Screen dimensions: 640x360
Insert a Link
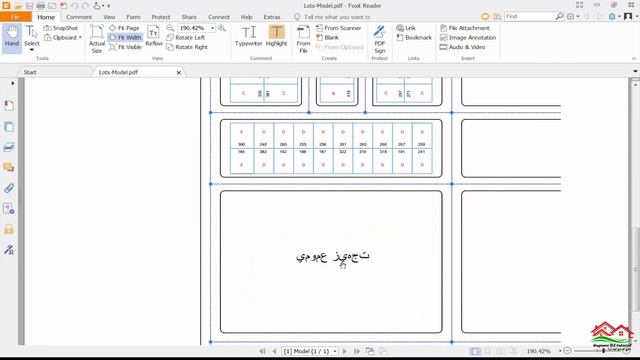406,28
